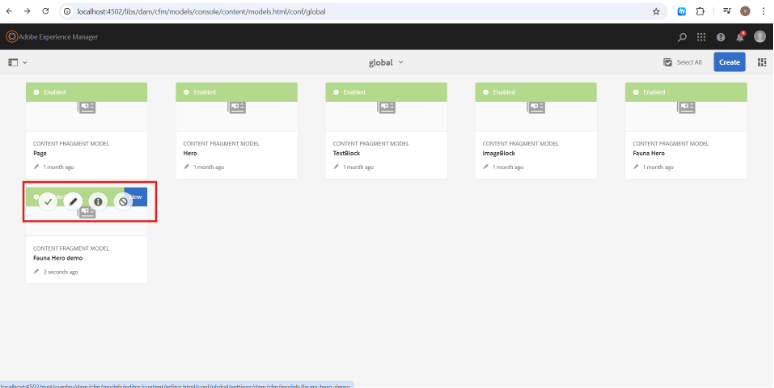Open Chrome profile avatar
Image resolution: width=774 pixels, height=388 pixels.
[x=745, y=11]
